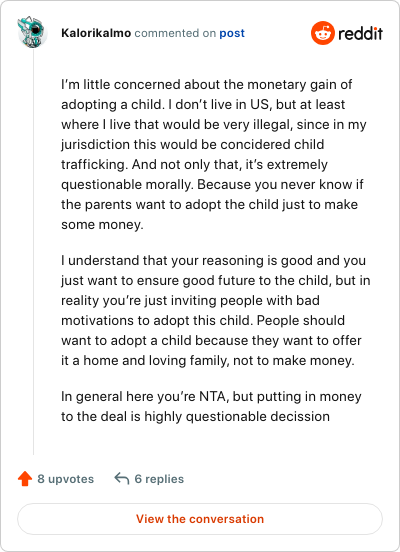
Task: Click the "8 upvotes" count
Action: 65,479
